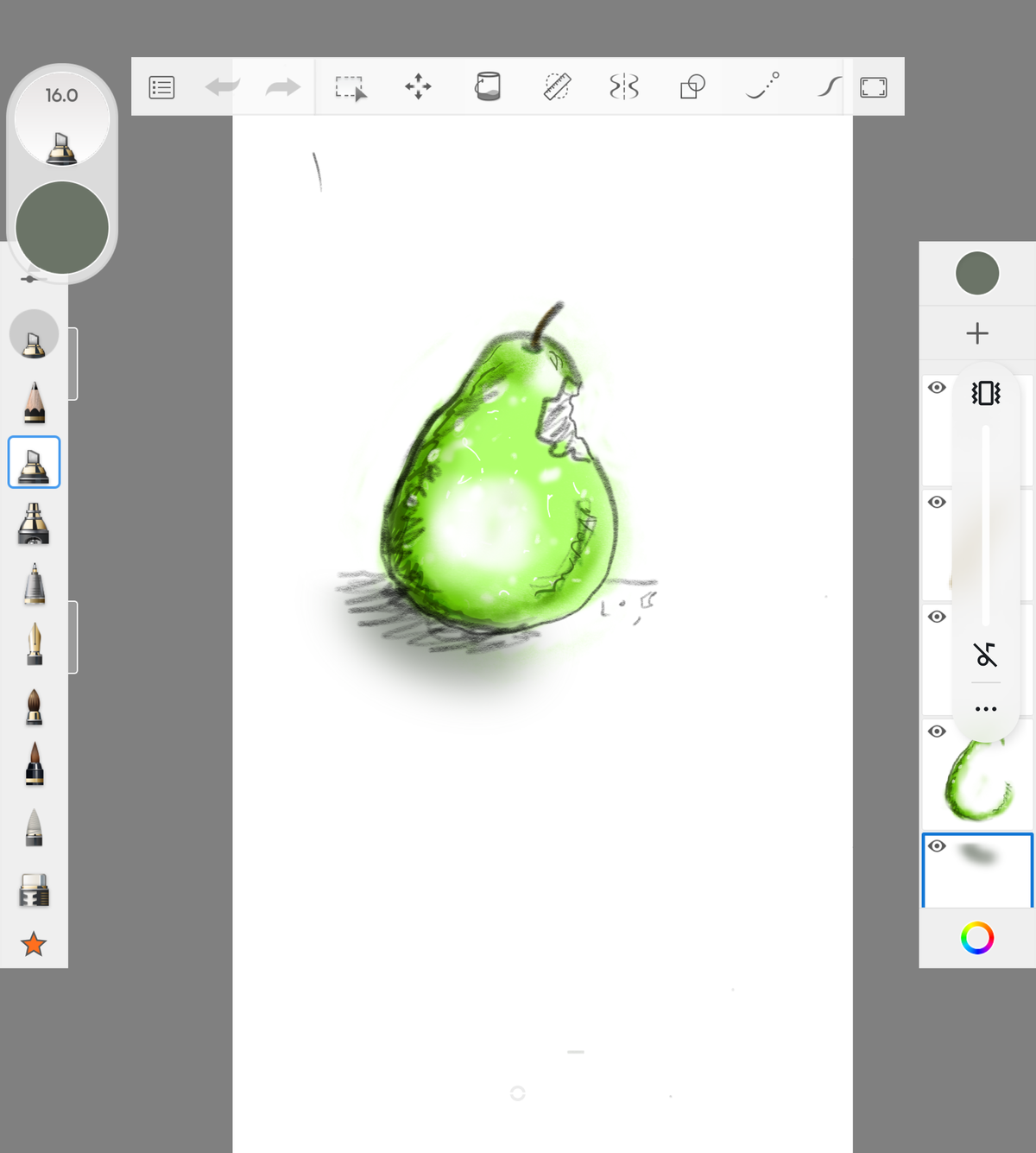
Task: Select the pear outline layer thumbnail
Action: point(978,775)
